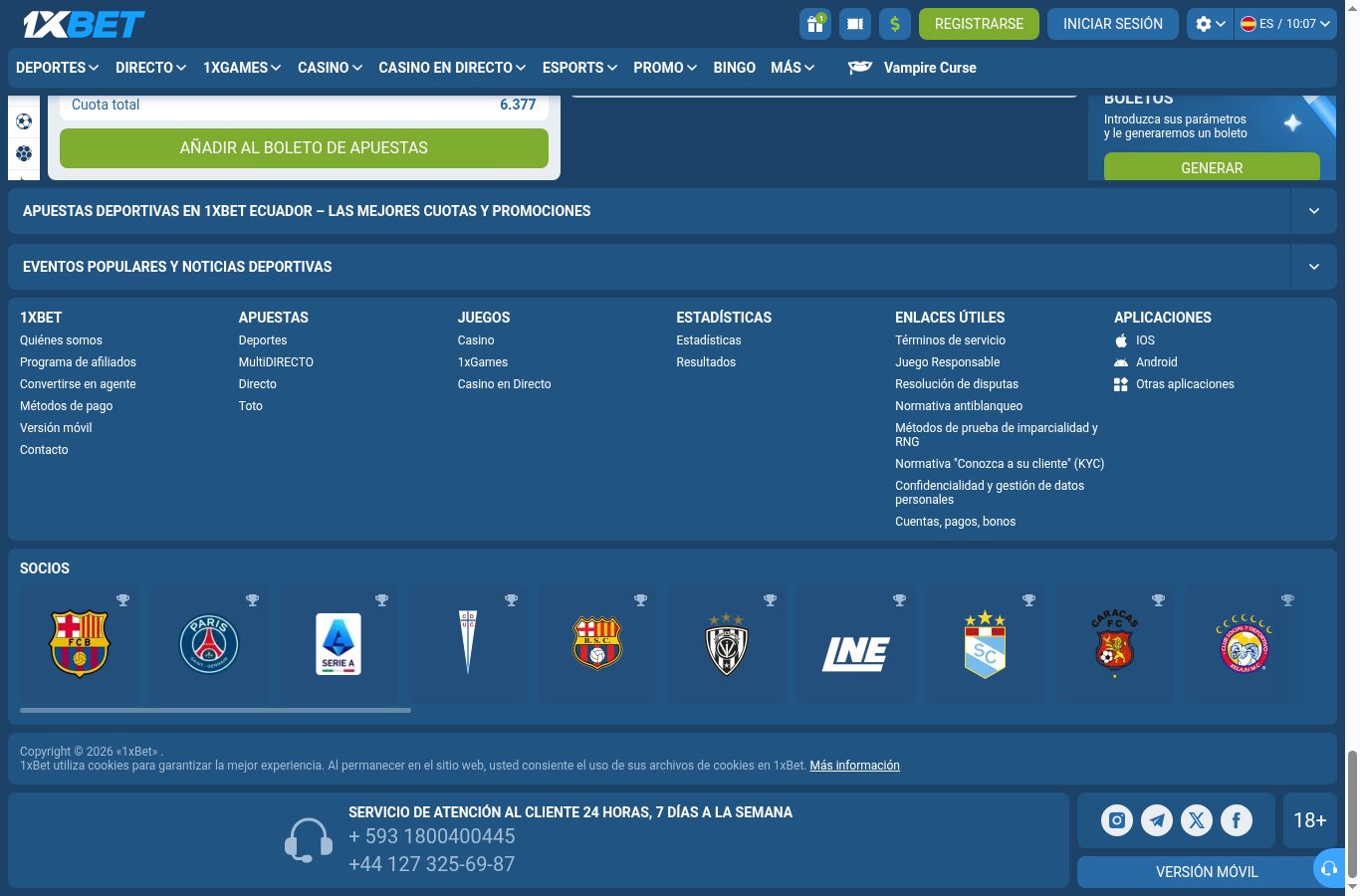Open Métodos de pago link
Viewport: 1360px width, 896px height.
[66, 406]
